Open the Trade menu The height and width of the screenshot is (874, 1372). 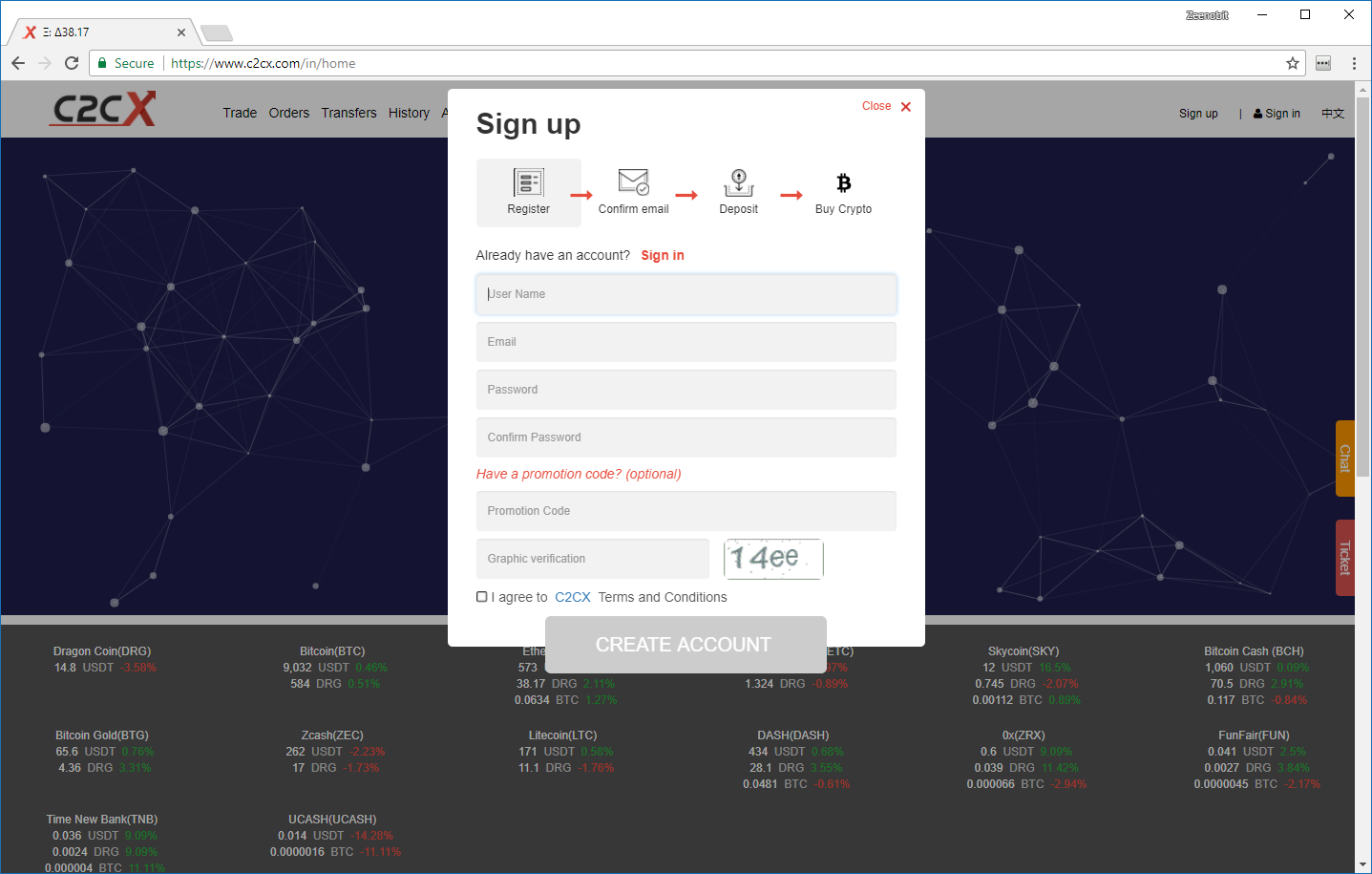point(240,113)
